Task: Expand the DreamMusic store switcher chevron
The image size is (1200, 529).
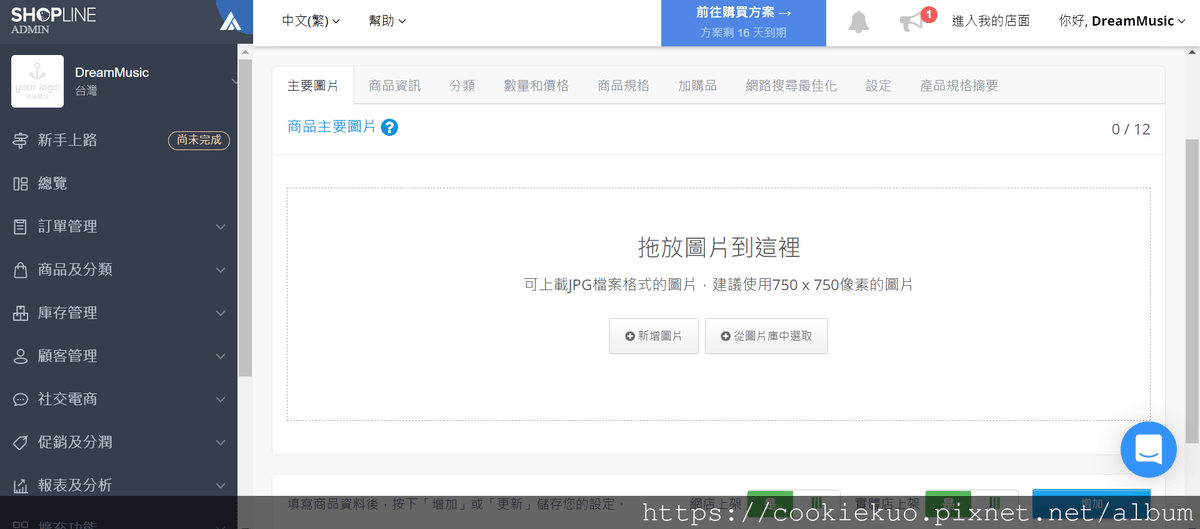Action: pyautogui.click(x=234, y=81)
